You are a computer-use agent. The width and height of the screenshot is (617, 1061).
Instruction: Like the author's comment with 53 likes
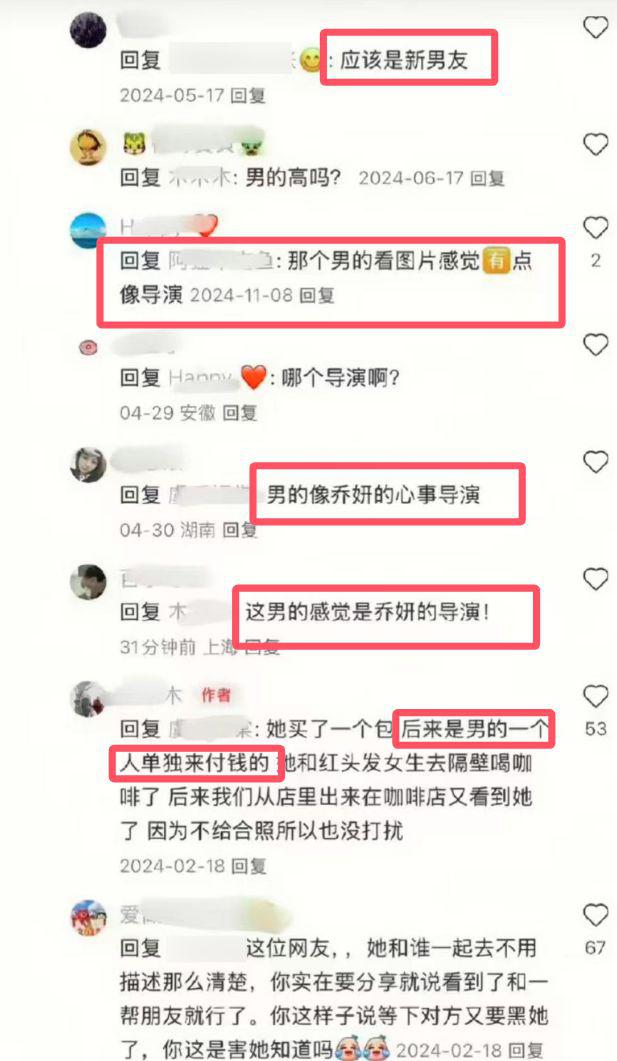tap(595, 696)
